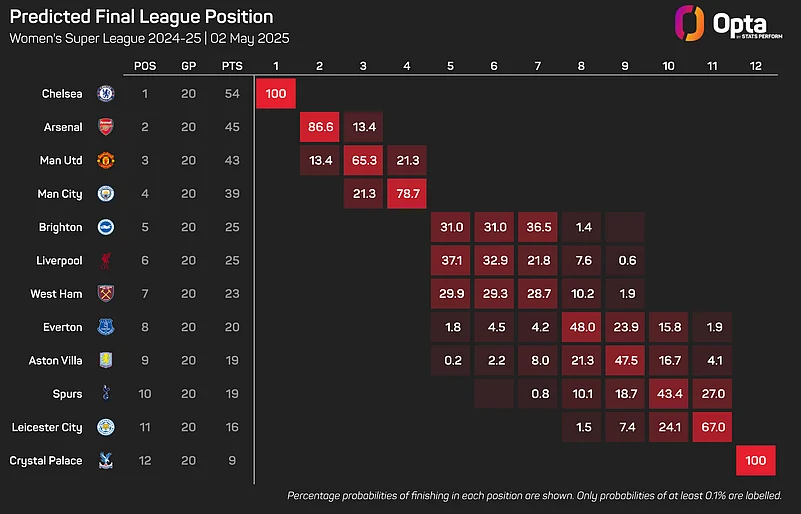Select the Crystal Palace club crest
Screen dimensions: 801x514
(x=106, y=460)
